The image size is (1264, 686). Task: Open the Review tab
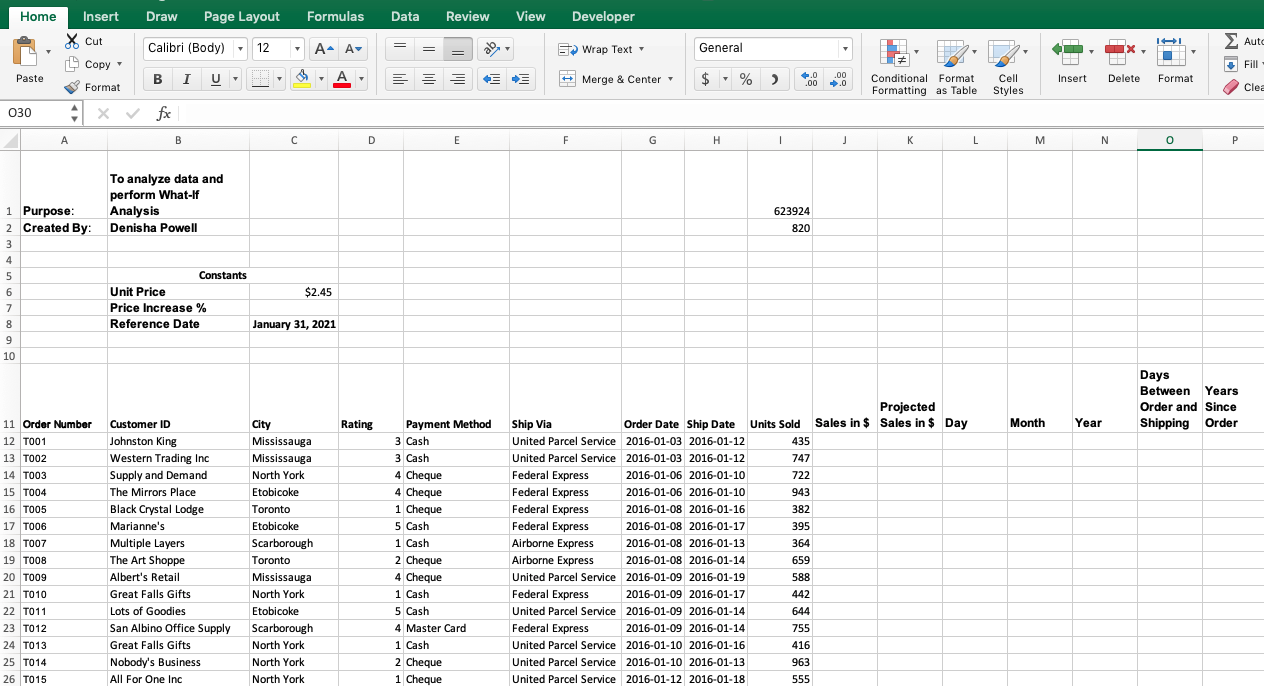click(467, 16)
